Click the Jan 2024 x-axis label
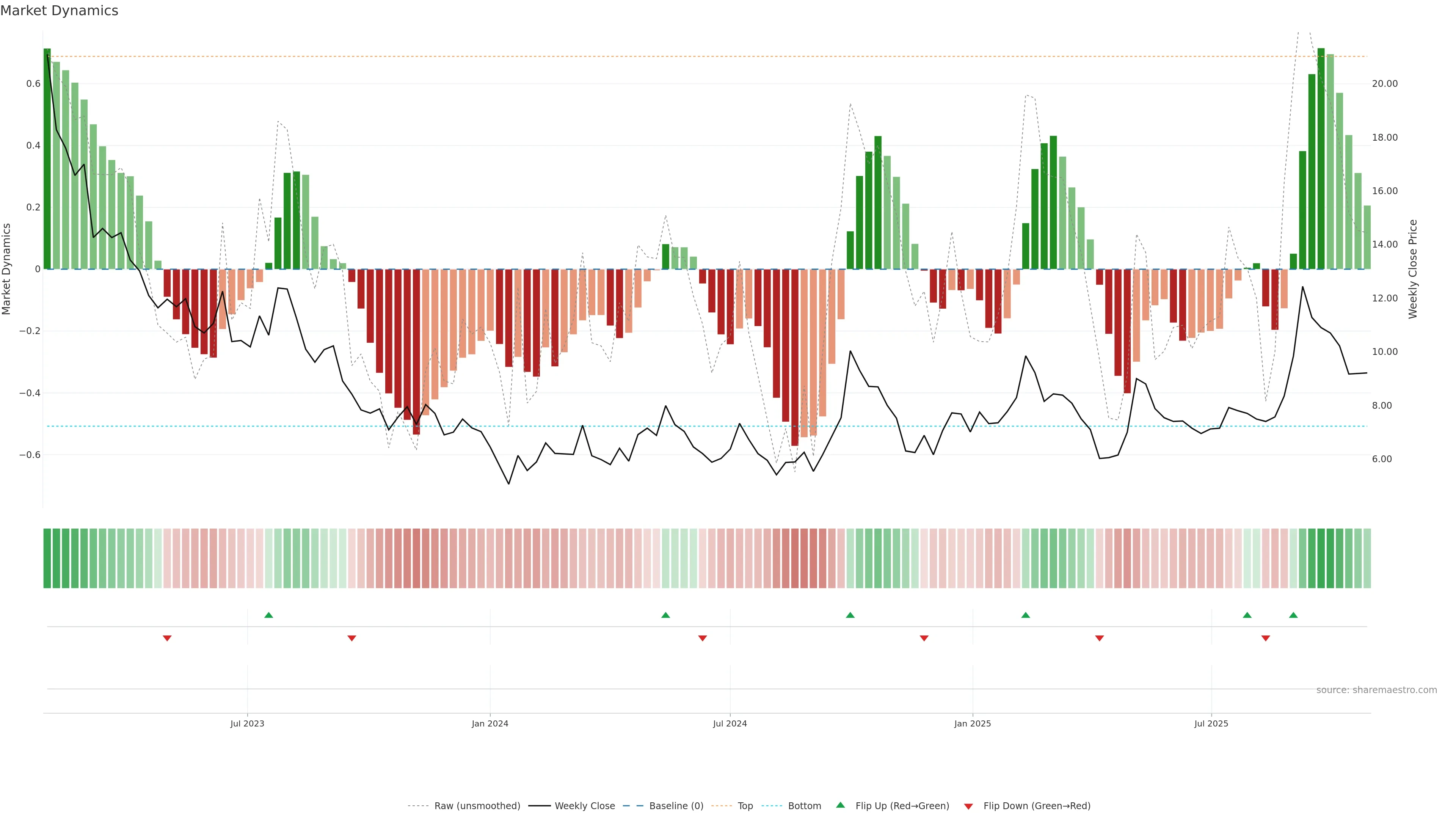The height and width of the screenshot is (819, 1456). click(490, 723)
